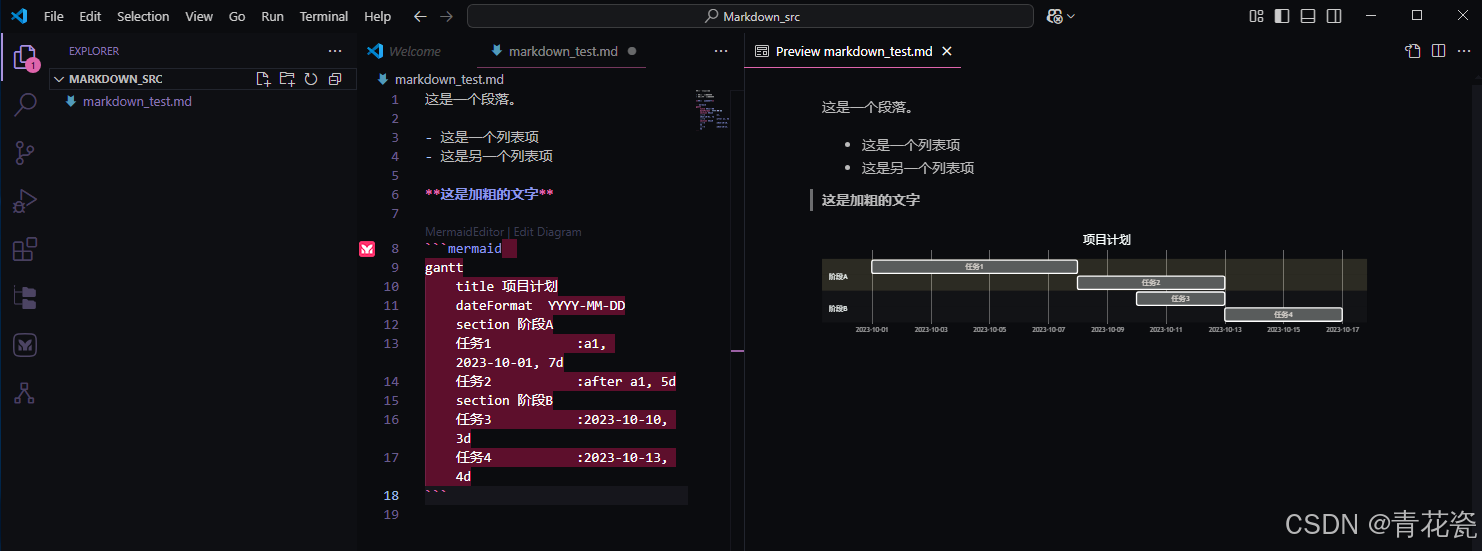Open the Mermaid chart activity bar icon
Viewport: 1482px width, 551px height.
(x=24, y=345)
